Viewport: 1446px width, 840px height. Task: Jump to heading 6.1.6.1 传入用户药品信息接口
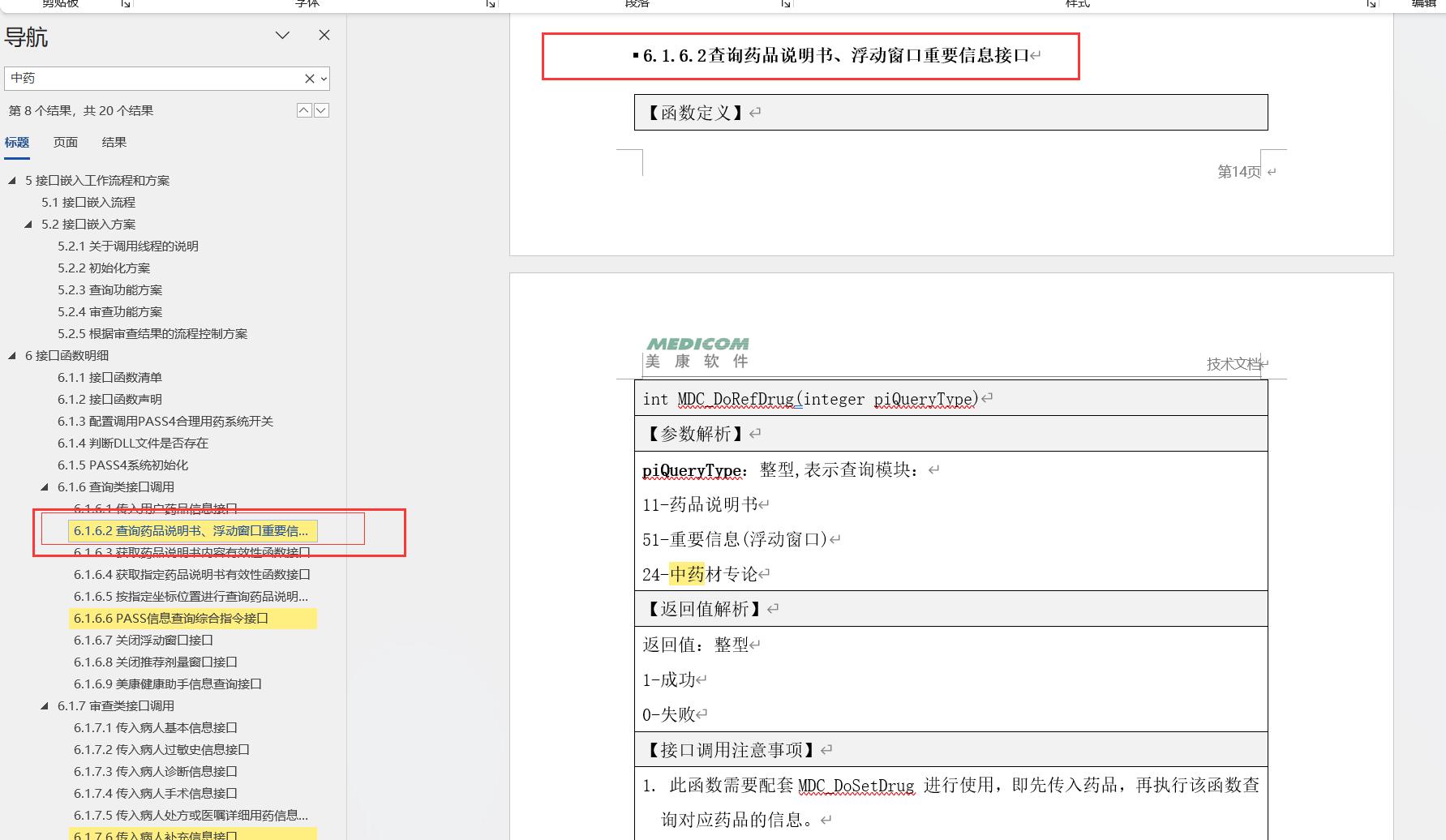tap(156, 509)
